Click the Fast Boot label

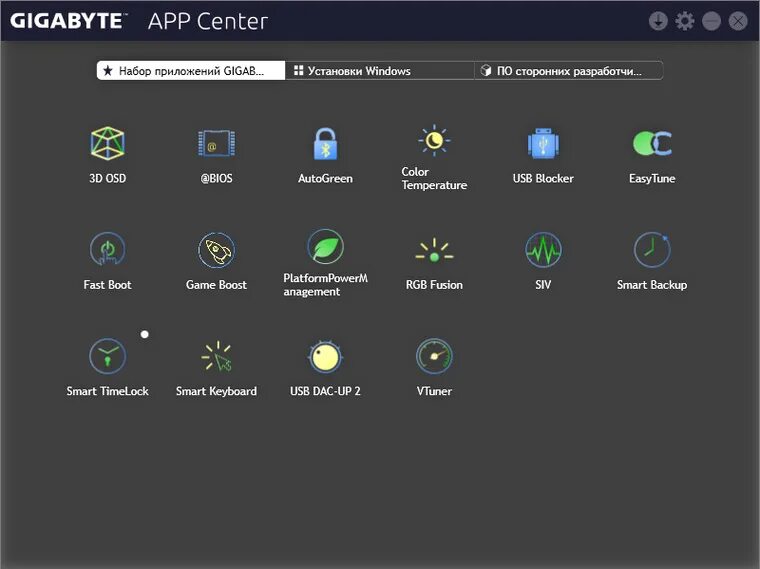tap(107, 284)
